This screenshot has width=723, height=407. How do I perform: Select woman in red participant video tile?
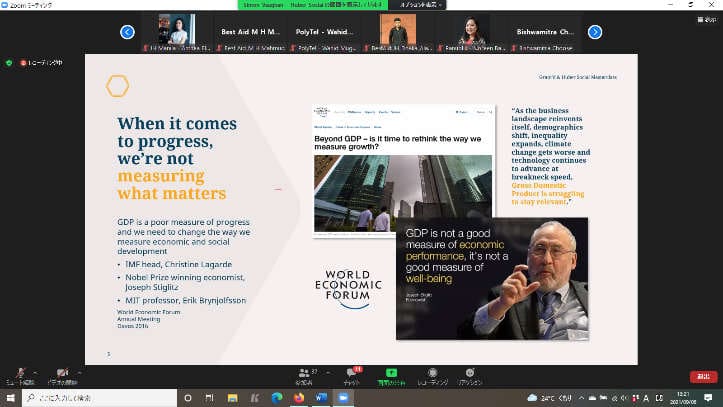coord(471,32)
